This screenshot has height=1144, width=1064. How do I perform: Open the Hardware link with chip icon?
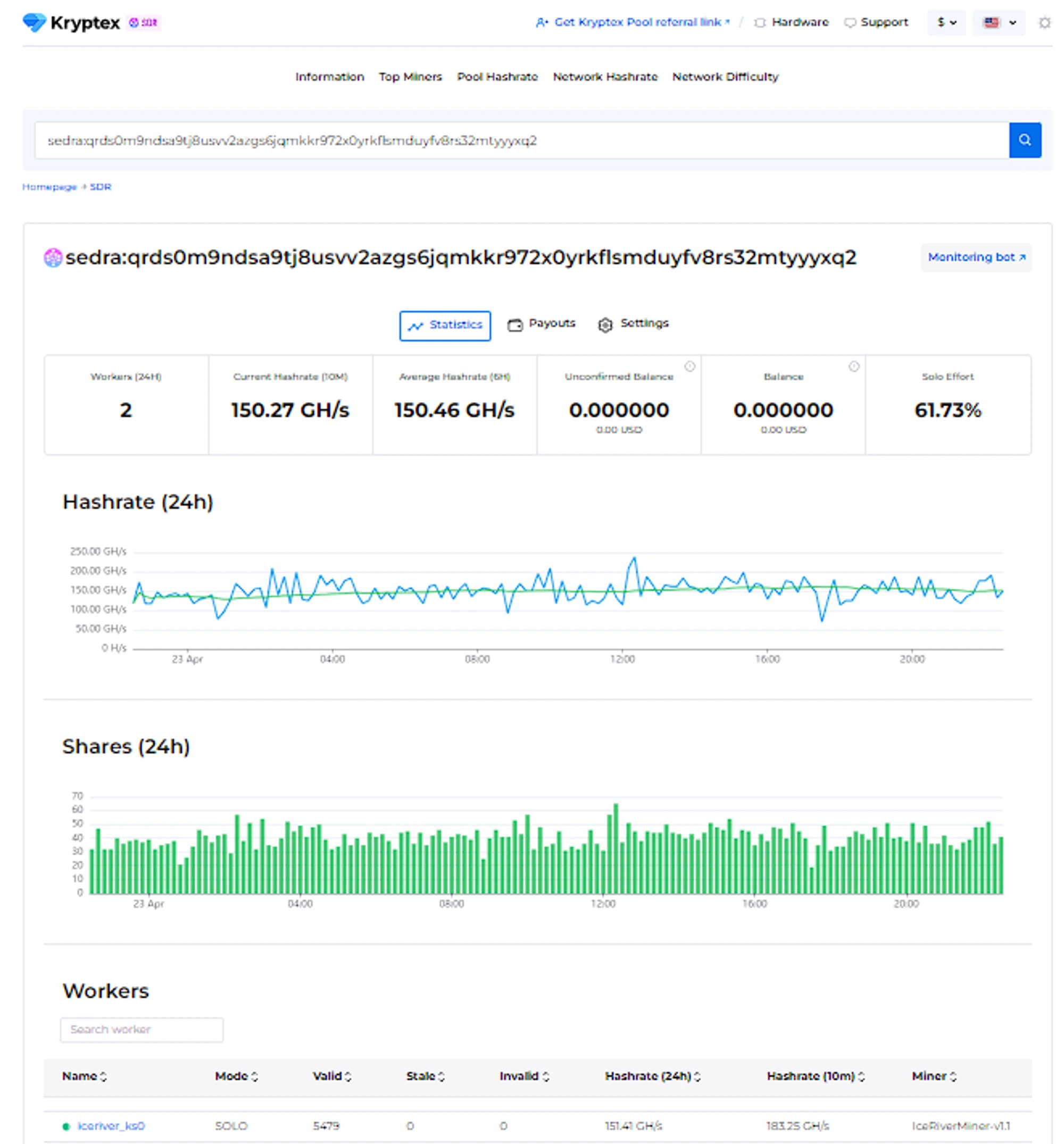pyautogui.click(x=792, y=22)
